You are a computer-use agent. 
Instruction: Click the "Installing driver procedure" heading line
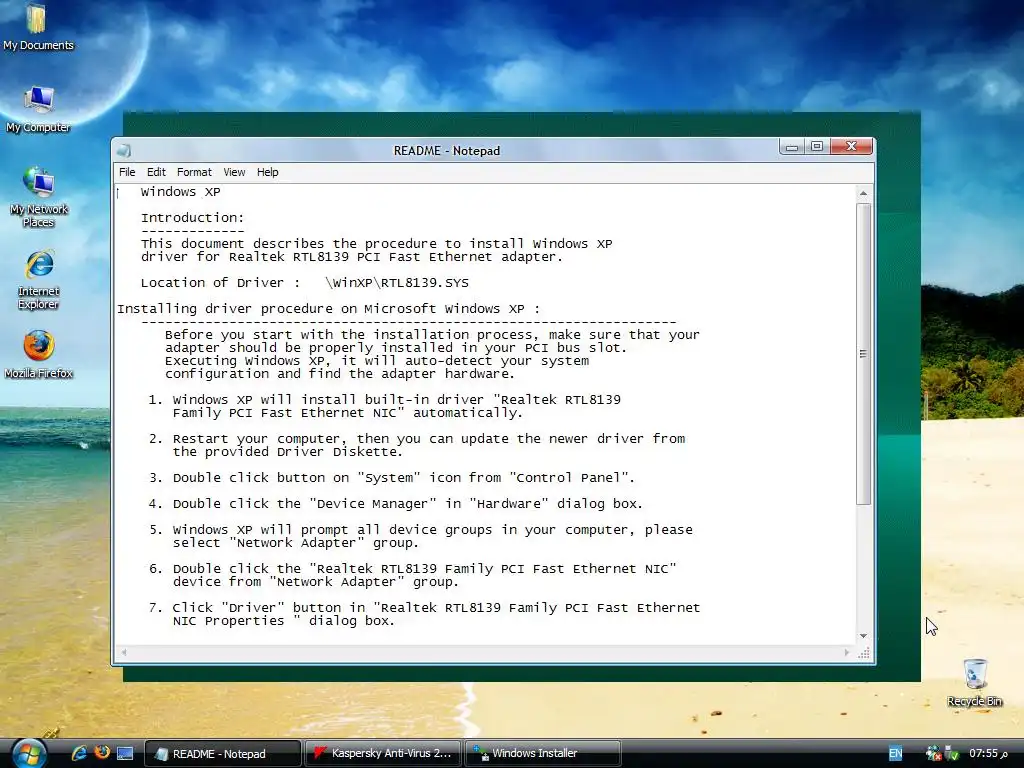(328, 309)
